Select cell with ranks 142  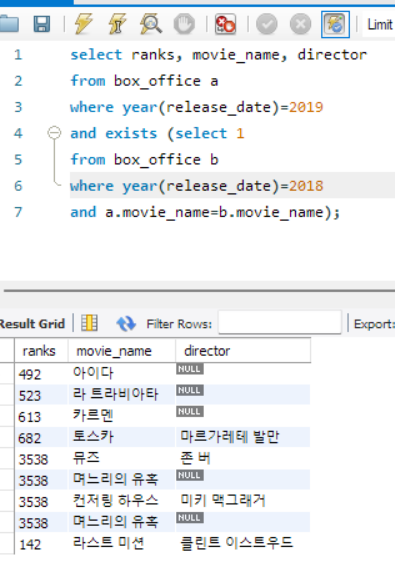pyautogui.click(x=41, y=544)
